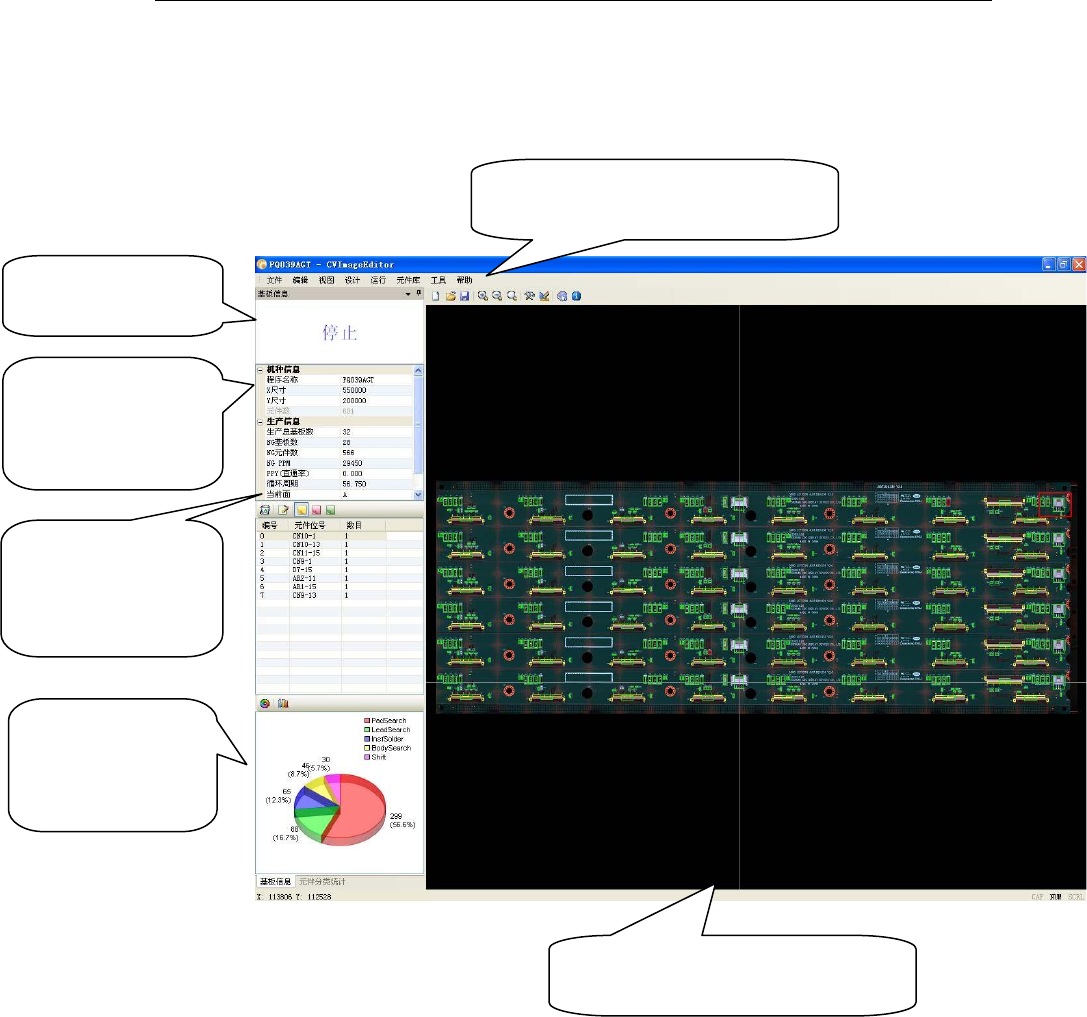
Task: Click the 停止 status label
Action: click(340, 333)
